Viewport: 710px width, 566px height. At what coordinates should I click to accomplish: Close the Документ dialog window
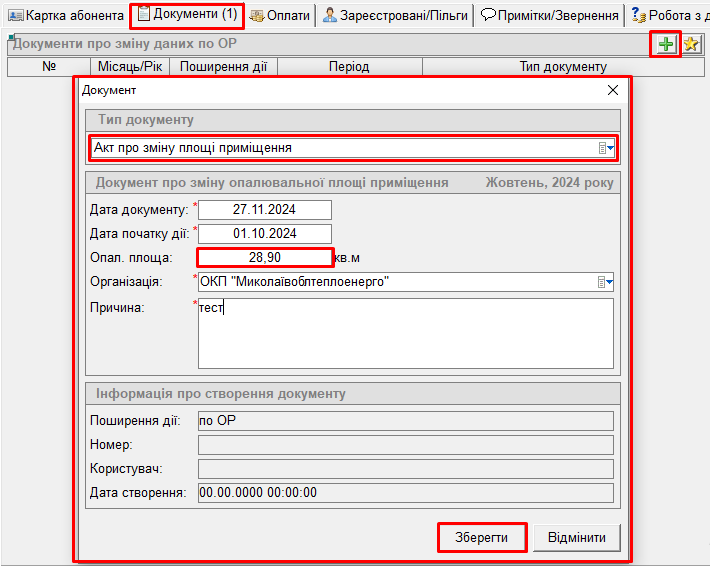(613, 90)
